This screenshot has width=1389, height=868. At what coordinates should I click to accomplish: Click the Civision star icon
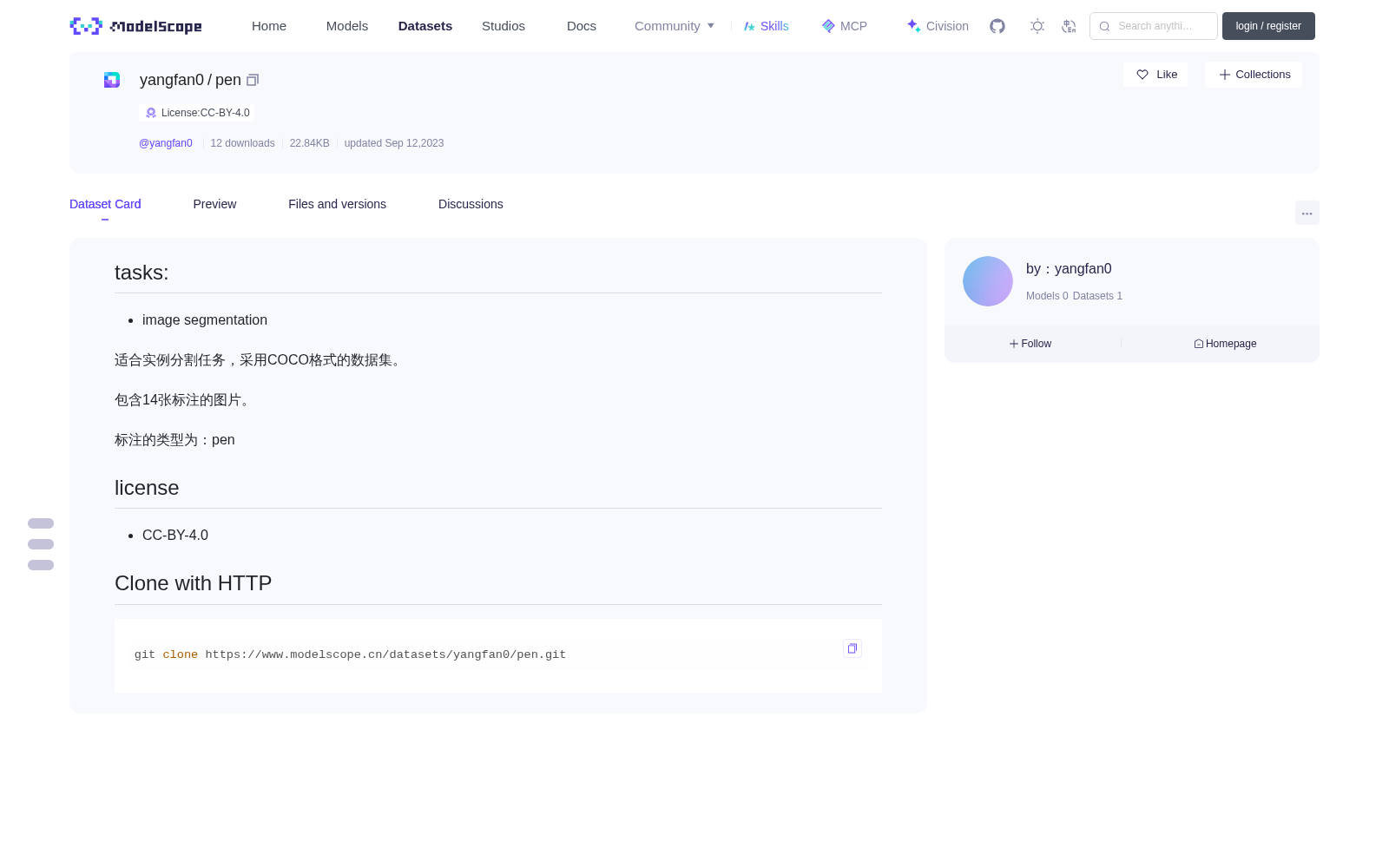pos(913,26)
